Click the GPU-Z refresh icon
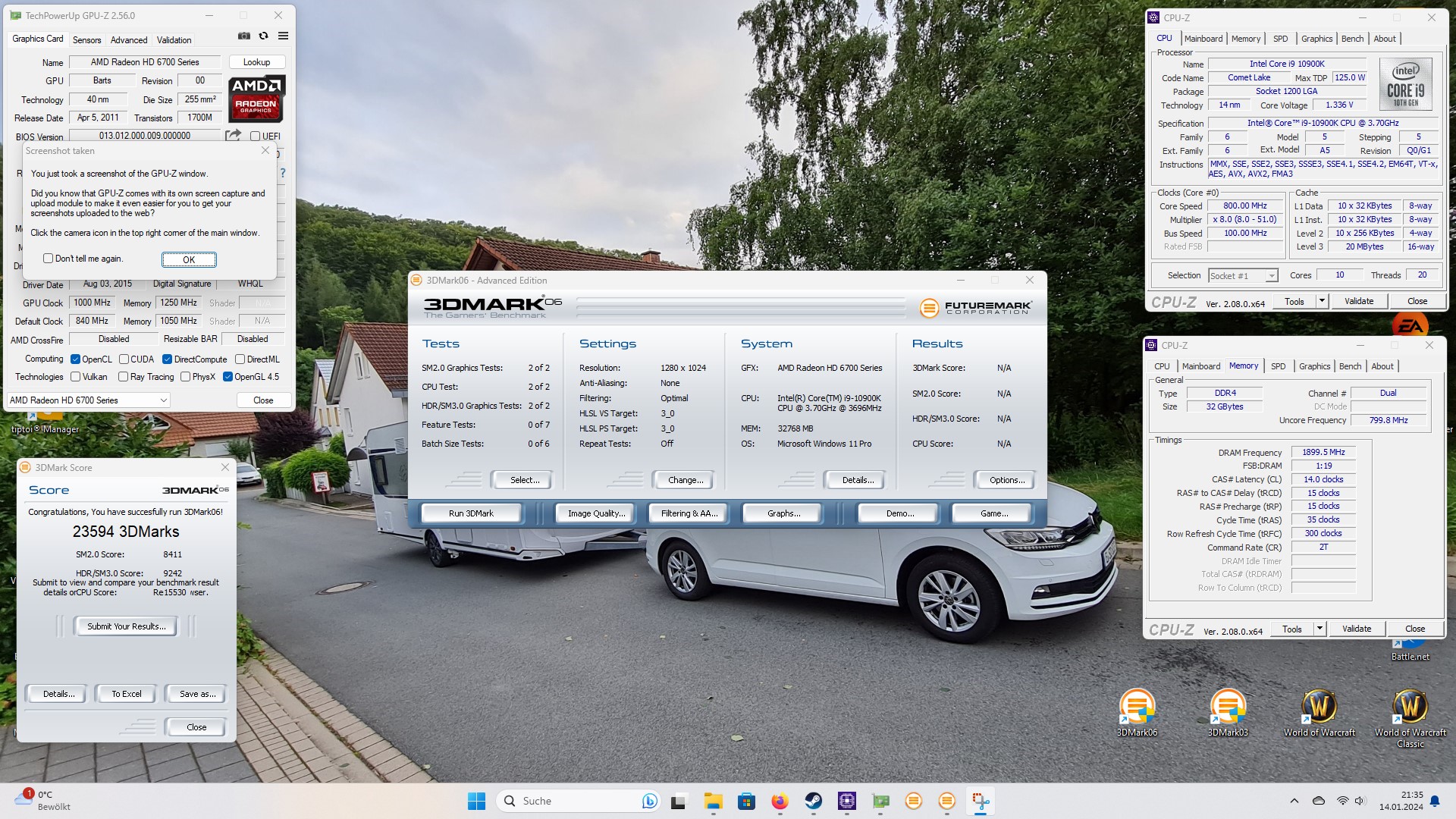 [x=263, y=36]
